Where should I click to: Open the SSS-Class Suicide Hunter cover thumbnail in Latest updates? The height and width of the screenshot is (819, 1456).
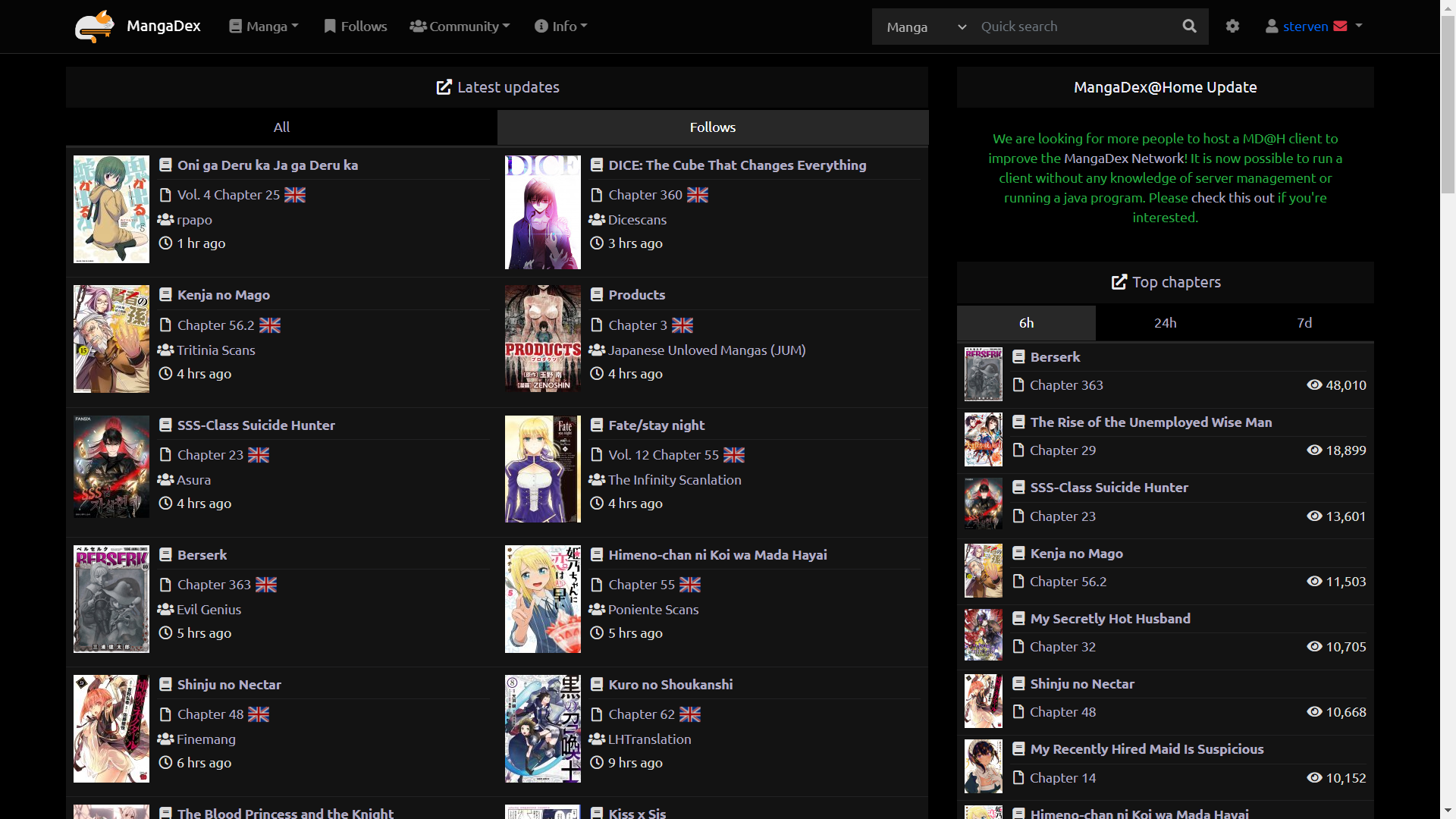point(111,469)
